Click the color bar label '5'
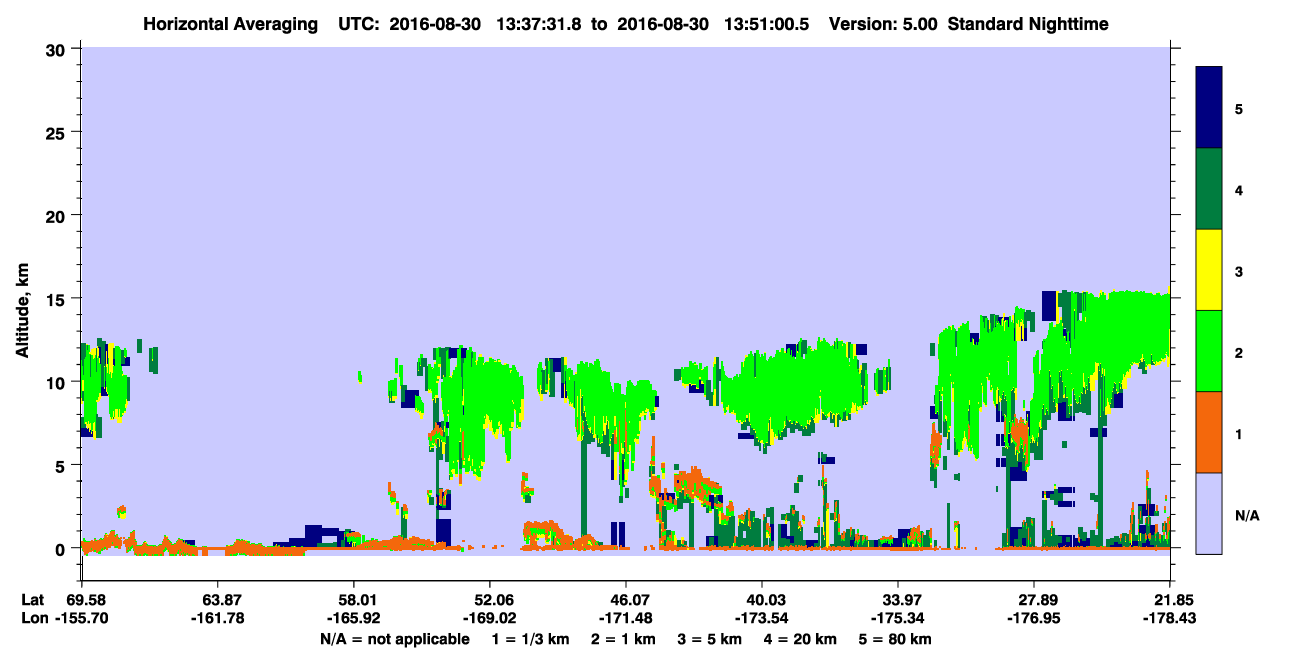 [x=1239, y=108]
